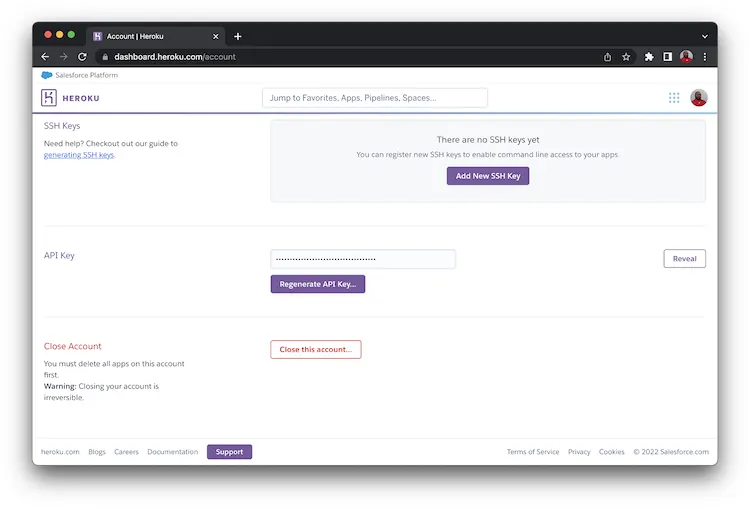Open the Heroku app grid menu
Image resolution: width=750 pixels, height=508 pixels.
click(674, 98)
